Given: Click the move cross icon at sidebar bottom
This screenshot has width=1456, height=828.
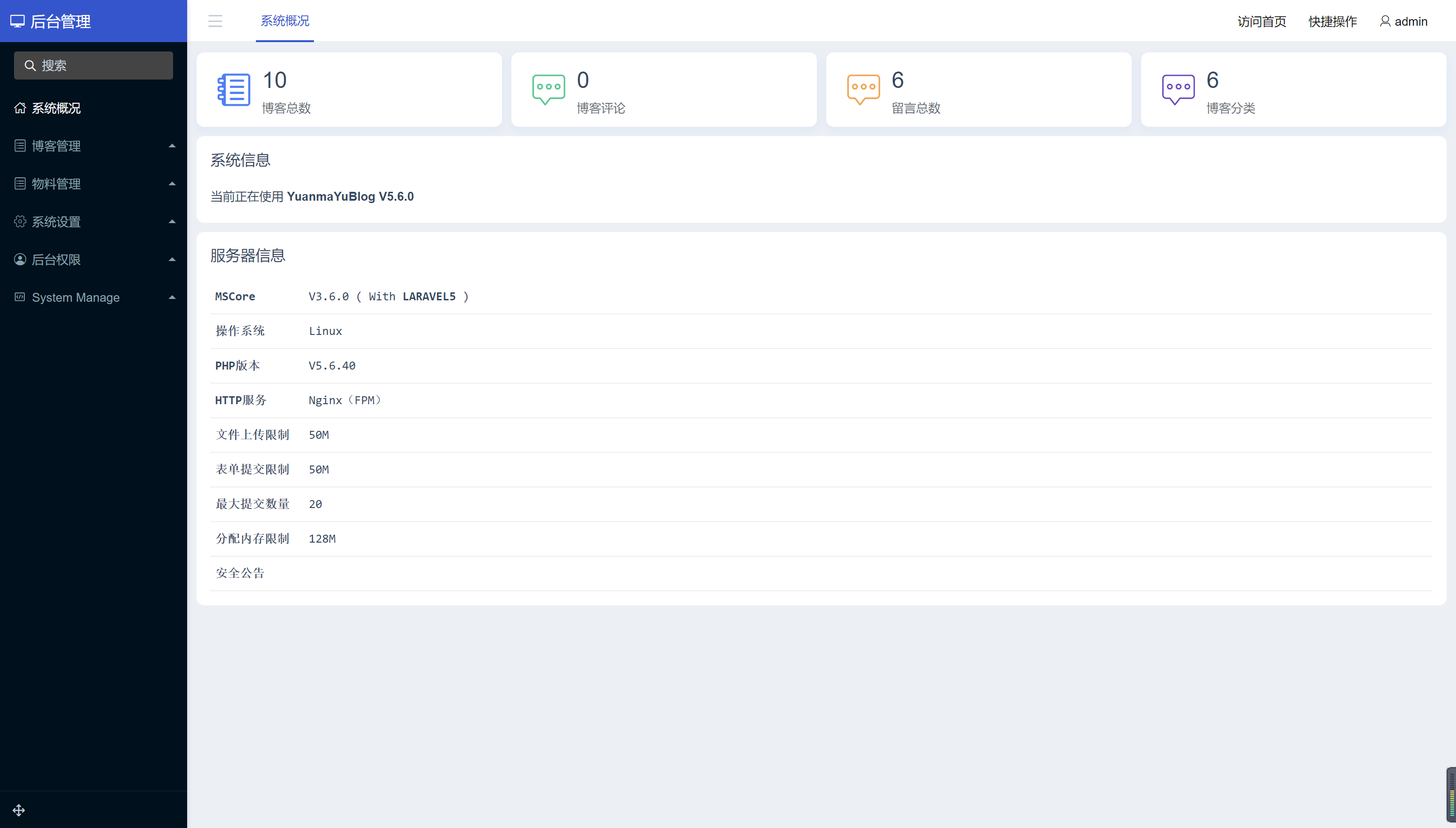Looking at the screenshot, I should 19,810.
